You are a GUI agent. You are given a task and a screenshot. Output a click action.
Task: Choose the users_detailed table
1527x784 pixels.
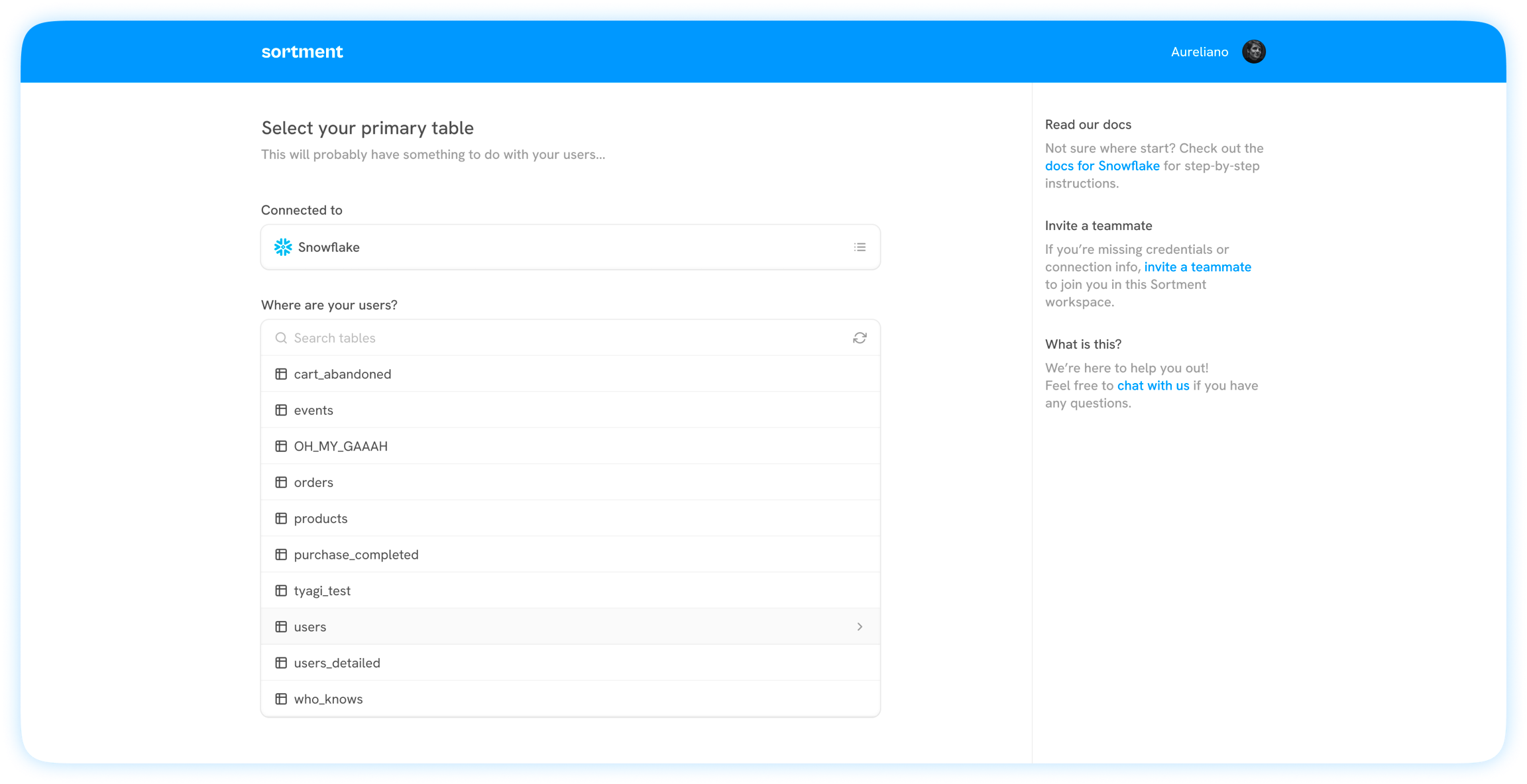[x=337, y=663]
